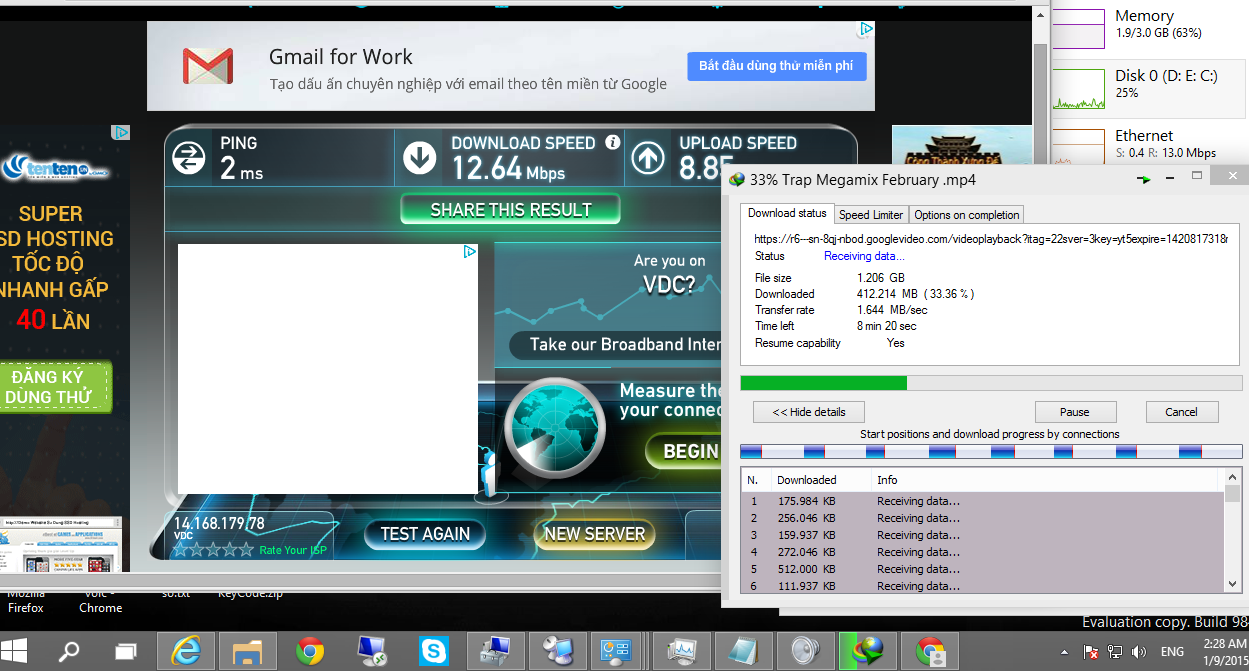Click the upload speed arrow icon
The image size is (1249, 671).
pyautogui.click(x=648, y=158)
